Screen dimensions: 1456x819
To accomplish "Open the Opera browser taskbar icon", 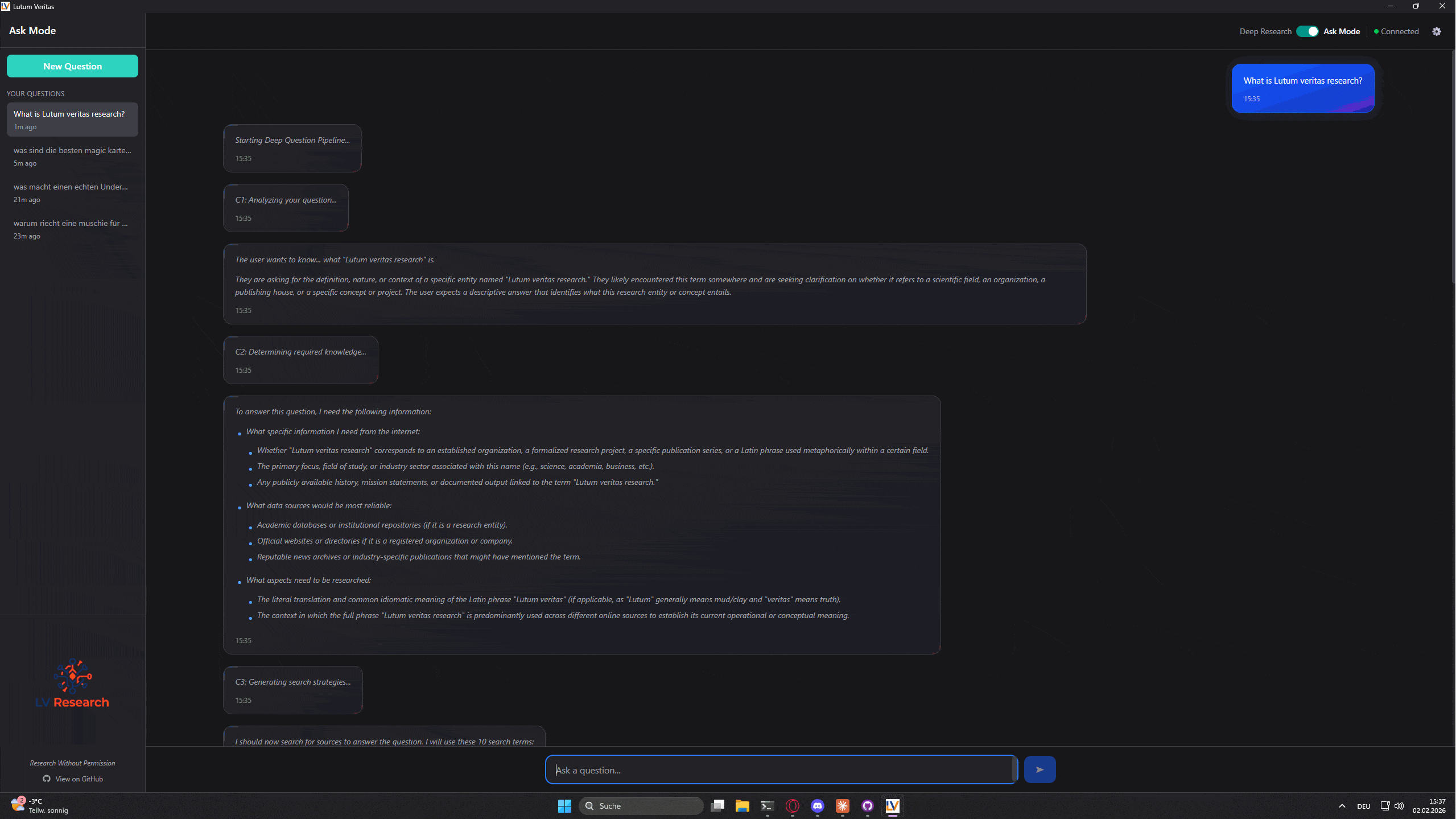I will (792, 805).
